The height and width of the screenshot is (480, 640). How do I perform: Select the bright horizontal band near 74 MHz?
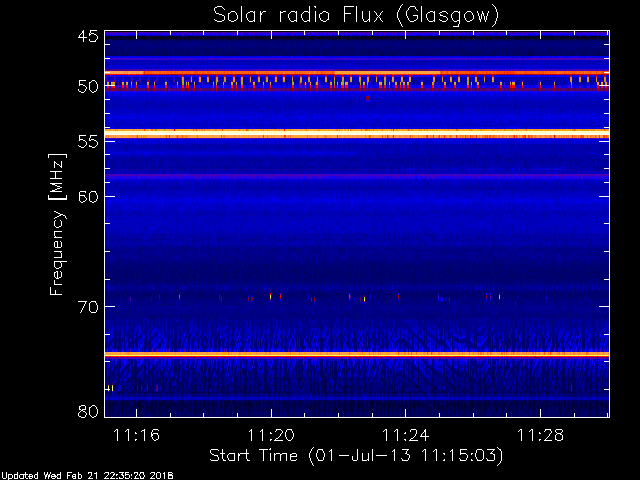357,354
